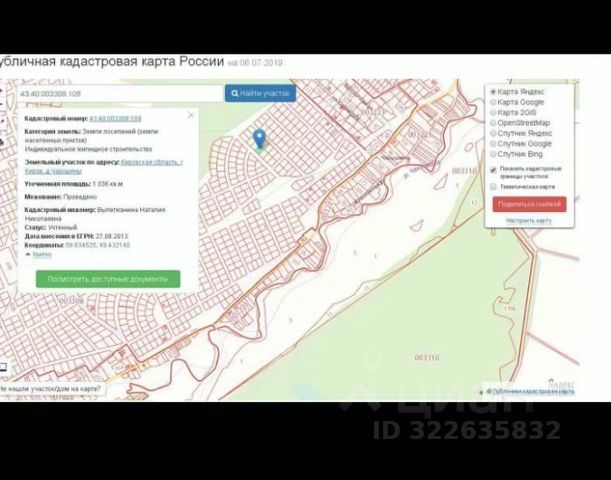Open the 'Публичная кадастровая карта' attribution link
This screenshot has height=480, width=611.
tap(533, 391)
